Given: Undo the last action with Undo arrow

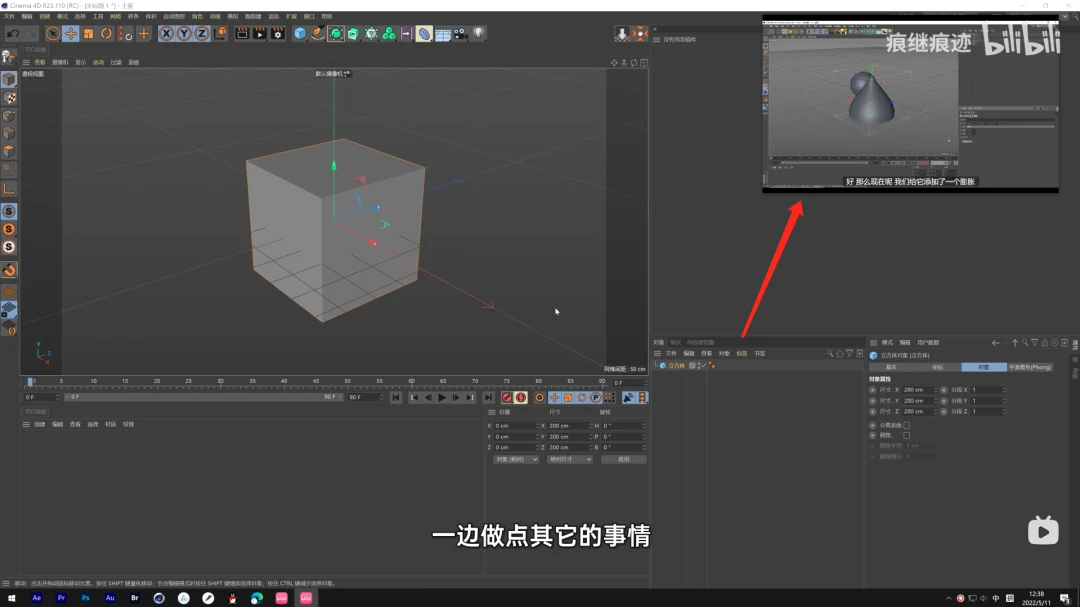Looking at the screenshot, I should (x=12, y=33).
